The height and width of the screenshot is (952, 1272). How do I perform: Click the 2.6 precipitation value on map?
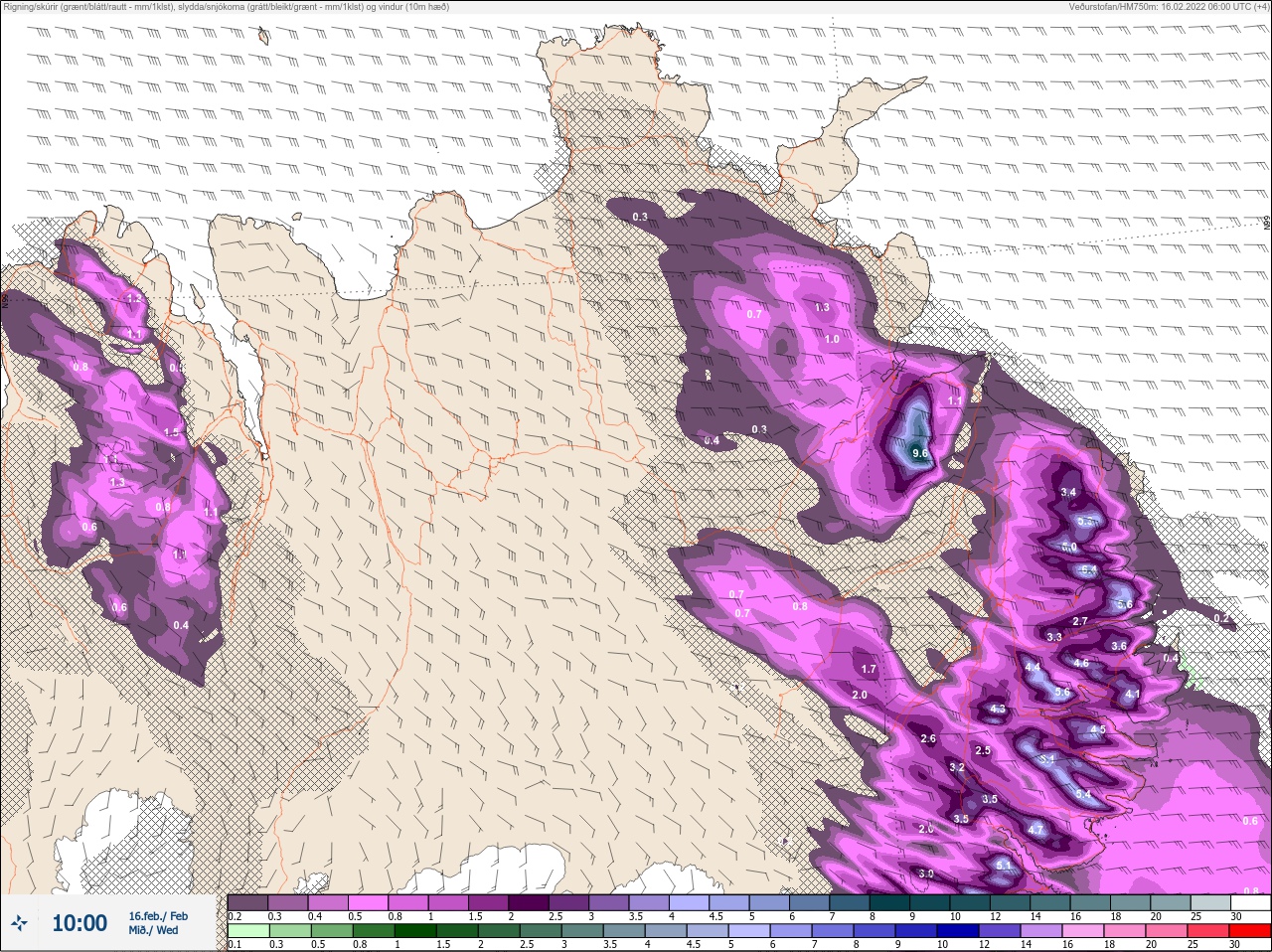928,738
